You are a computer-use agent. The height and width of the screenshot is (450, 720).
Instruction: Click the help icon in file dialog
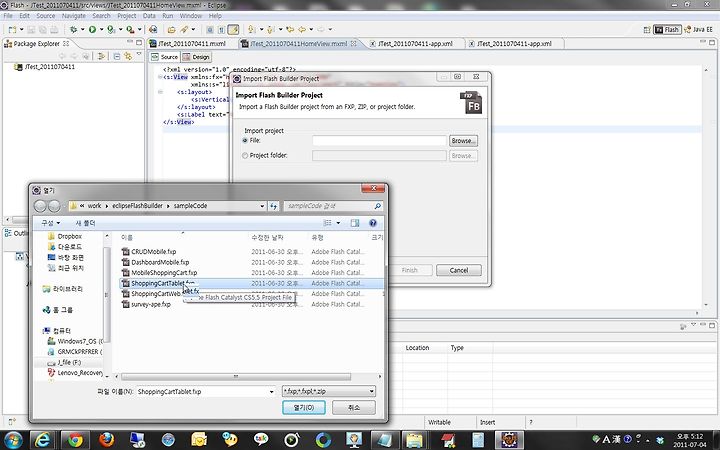pos(373,223)
